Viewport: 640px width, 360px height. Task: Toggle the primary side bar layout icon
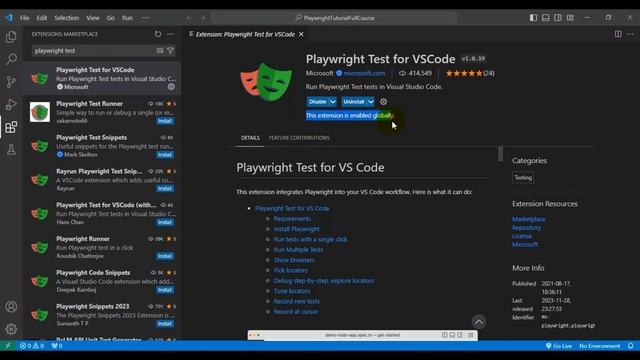pyautogui.click(x=533, y=18)
